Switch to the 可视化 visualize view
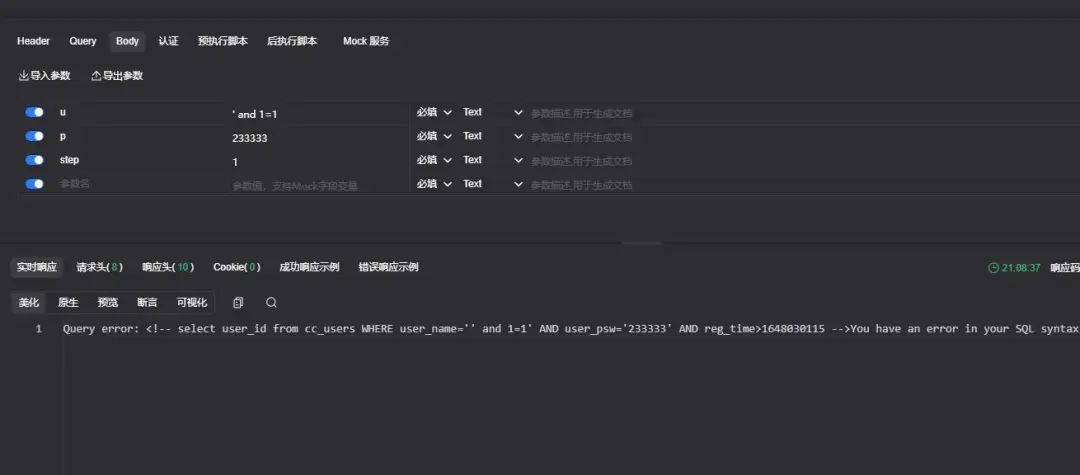Image resolution: width=1080 pixels, height=475 pixels. click(x=191, y=302)
